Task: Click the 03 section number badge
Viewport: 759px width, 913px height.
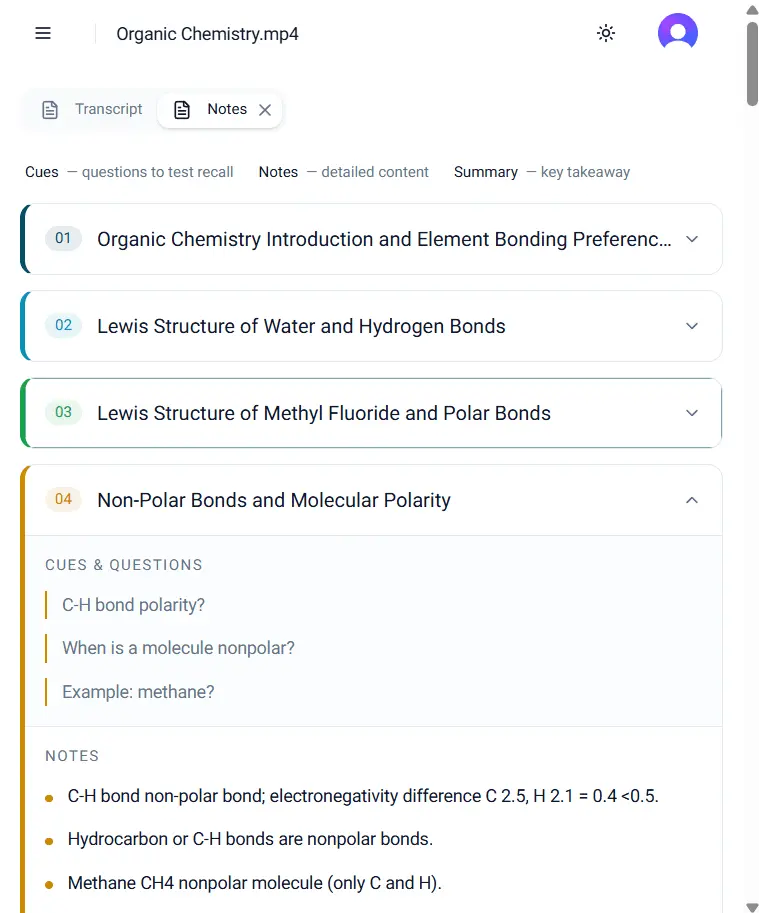Action: (x=63, y=412)
